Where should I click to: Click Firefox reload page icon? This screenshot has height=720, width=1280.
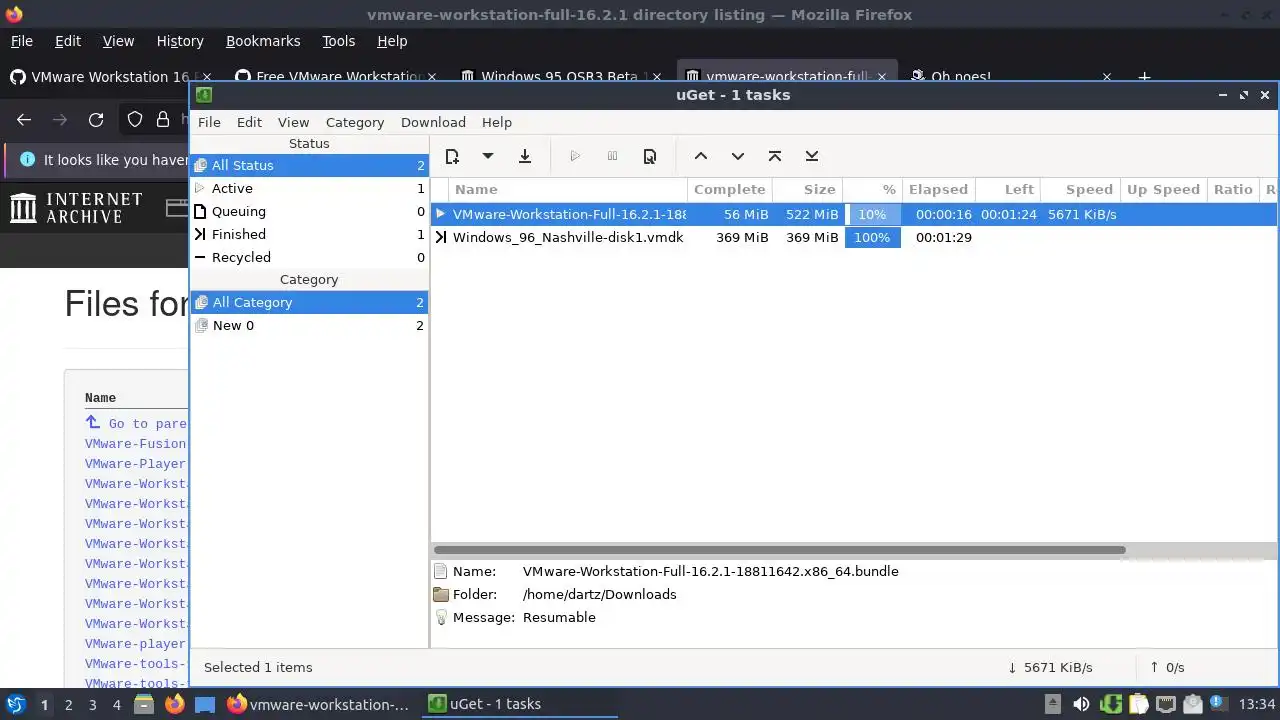(x=96, y=120)
